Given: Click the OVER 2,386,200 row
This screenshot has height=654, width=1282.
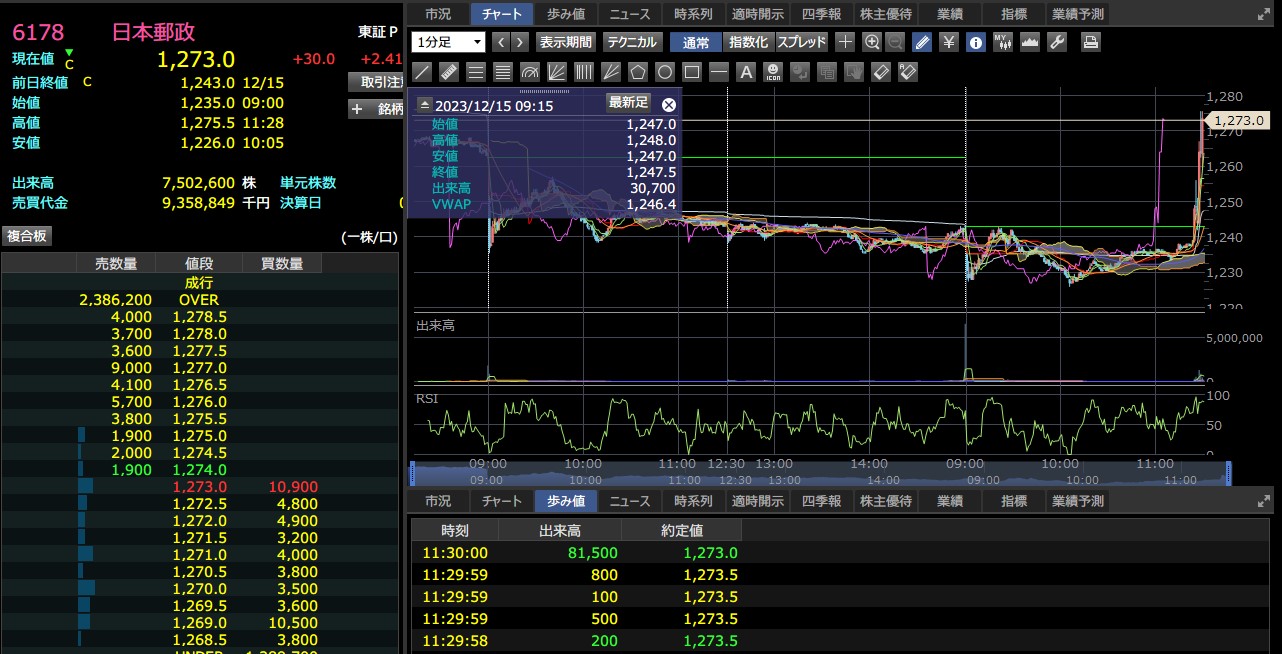Looking at the screenshot, I should pos(200,299).
